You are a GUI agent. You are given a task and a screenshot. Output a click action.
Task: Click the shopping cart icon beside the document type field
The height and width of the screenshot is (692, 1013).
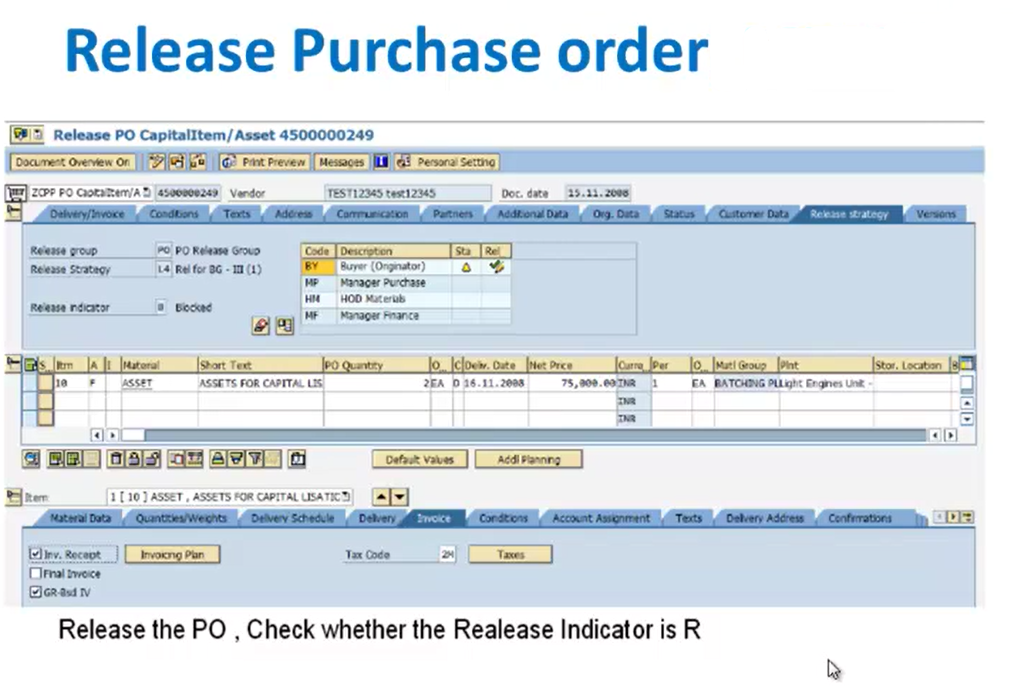(16, 193)
